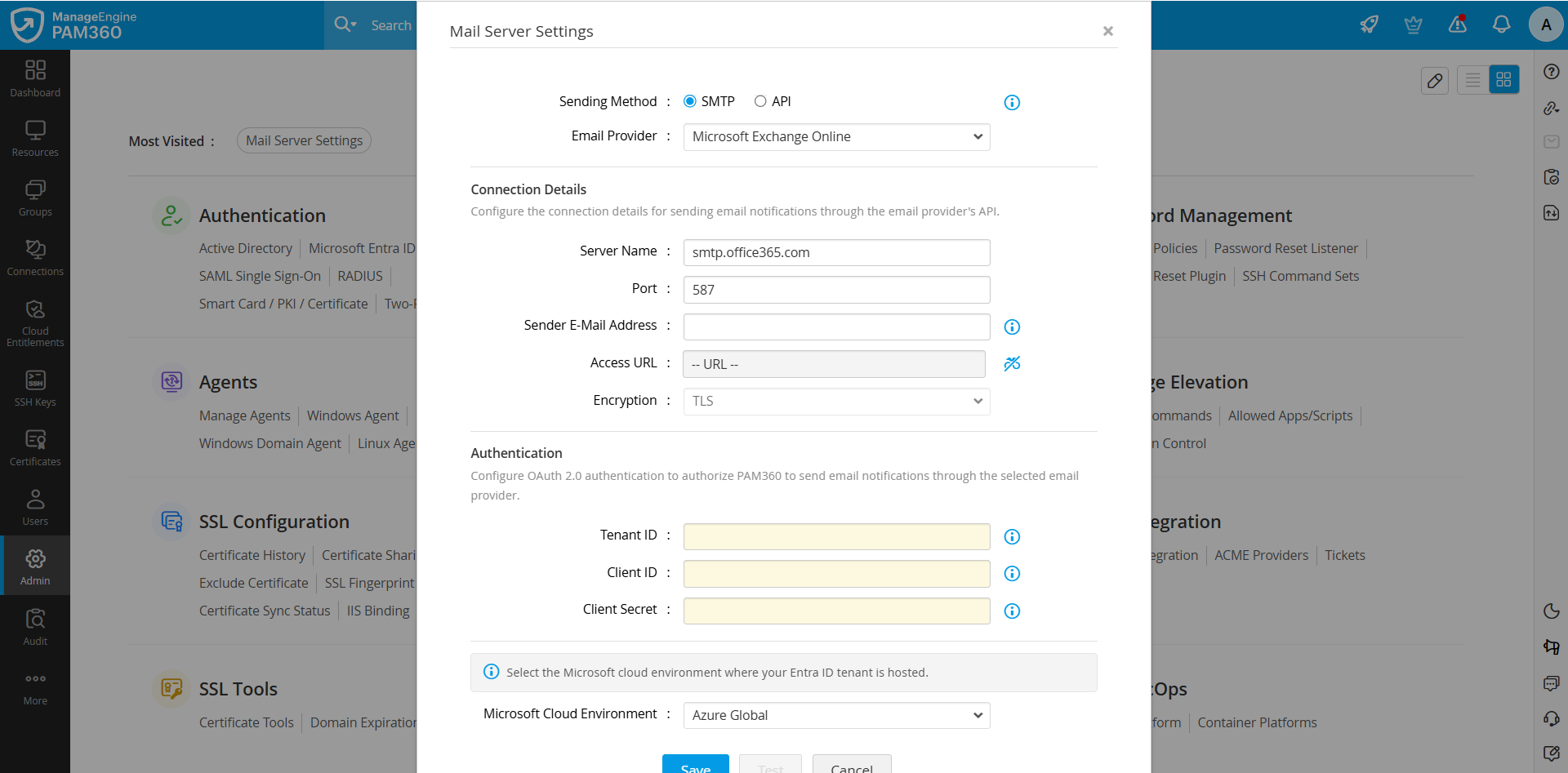Image resolution: width=1568 pixels, height=773 pixels.
Task: Open Resources in the sidebar
Action: 35,139
